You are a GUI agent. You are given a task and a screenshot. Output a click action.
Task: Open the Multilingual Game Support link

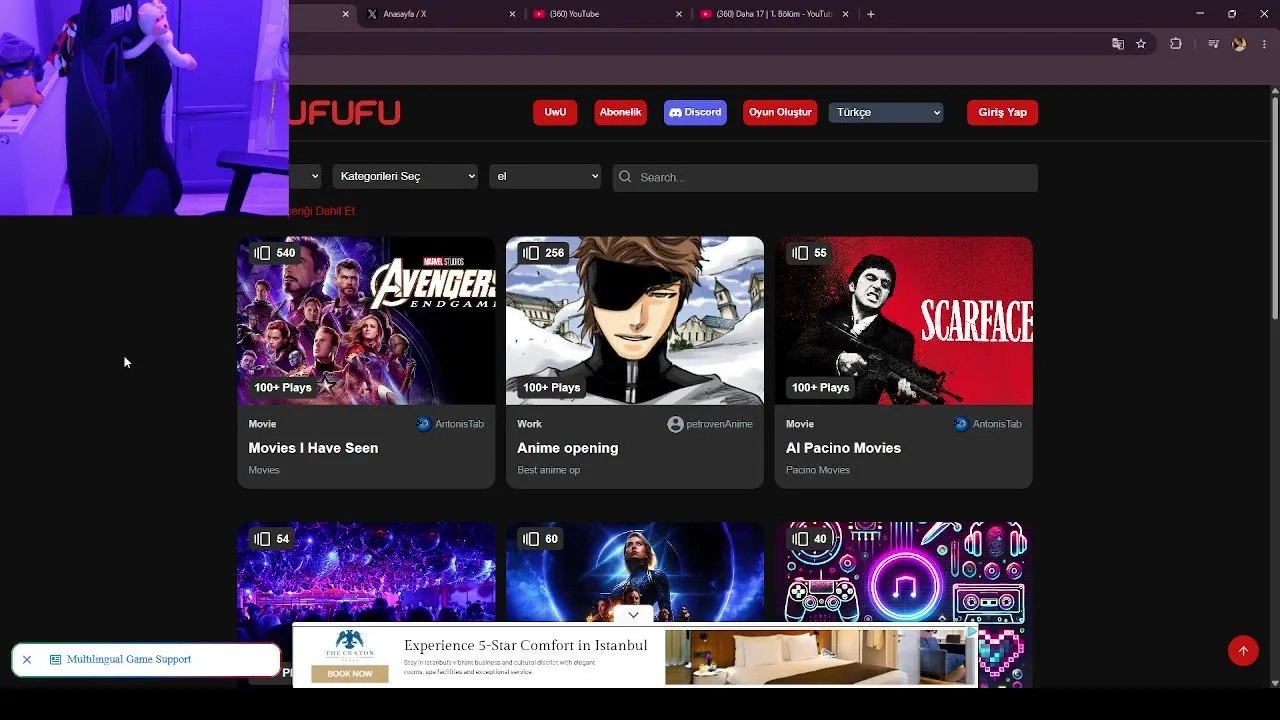129,660
